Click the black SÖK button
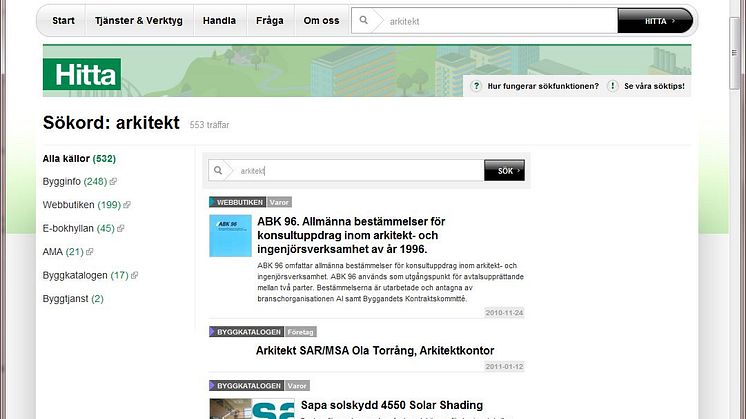746x419 pixels. coord(504,170)
